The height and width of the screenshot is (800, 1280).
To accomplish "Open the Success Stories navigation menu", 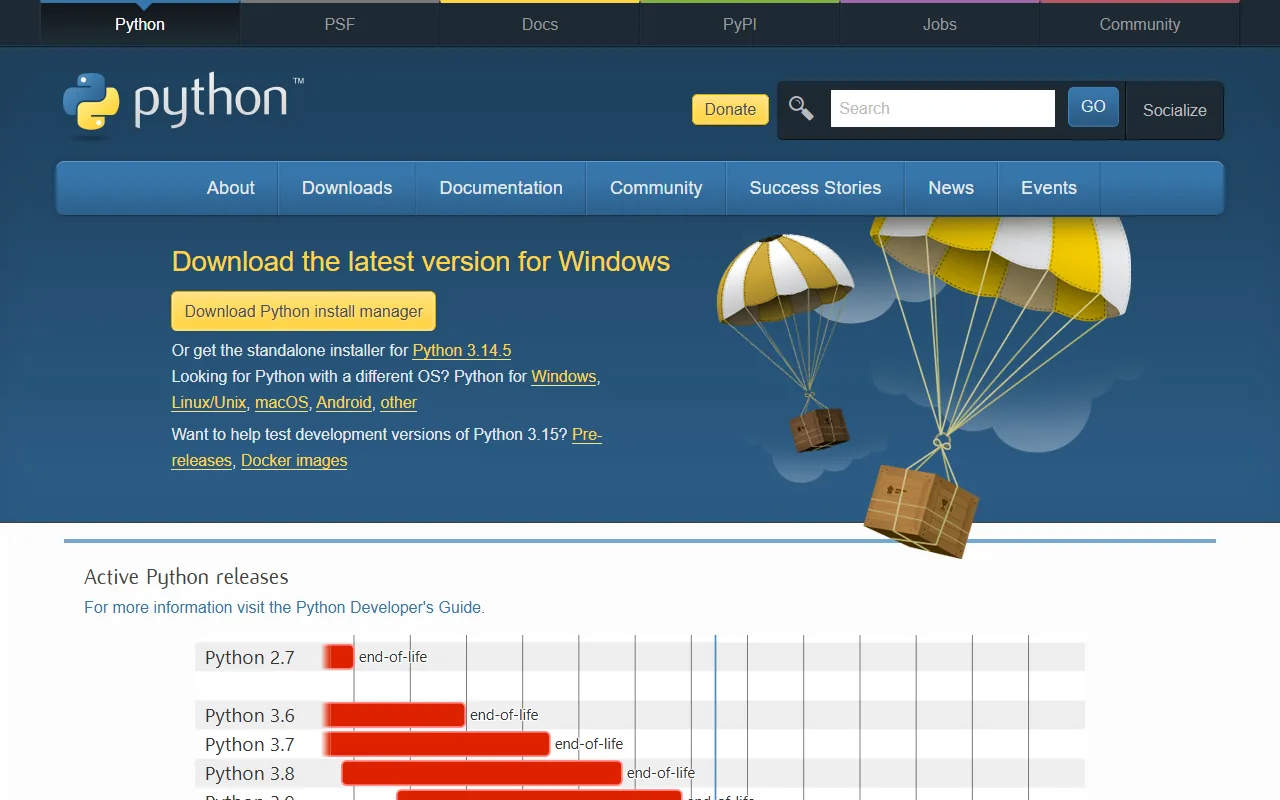I will (815, 188).
